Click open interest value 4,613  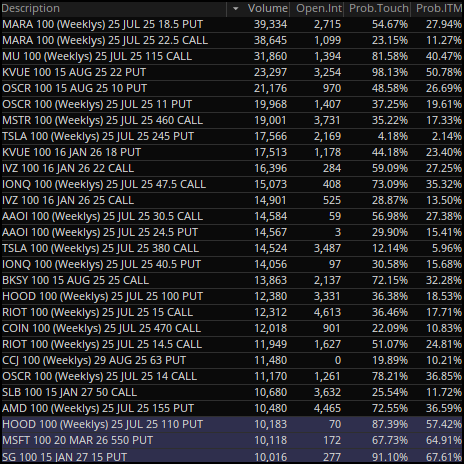(327, 312)
